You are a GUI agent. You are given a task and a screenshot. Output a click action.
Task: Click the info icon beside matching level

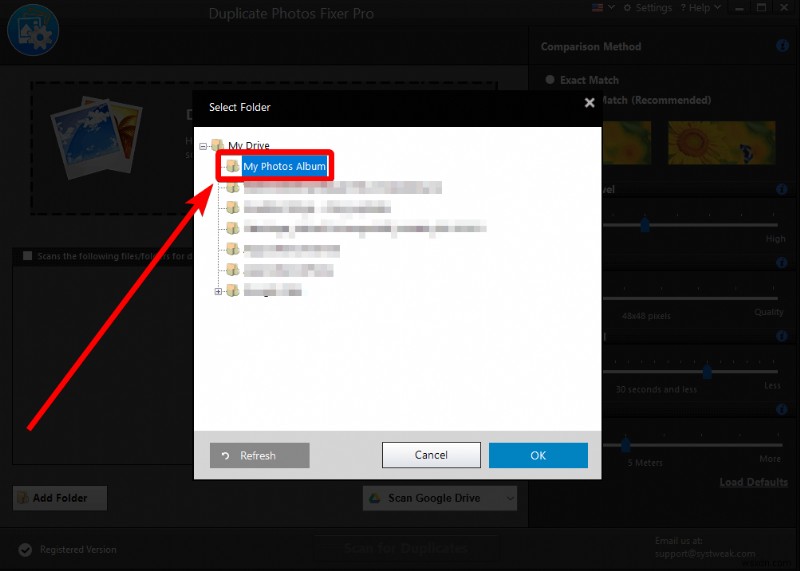pos(782,189)
